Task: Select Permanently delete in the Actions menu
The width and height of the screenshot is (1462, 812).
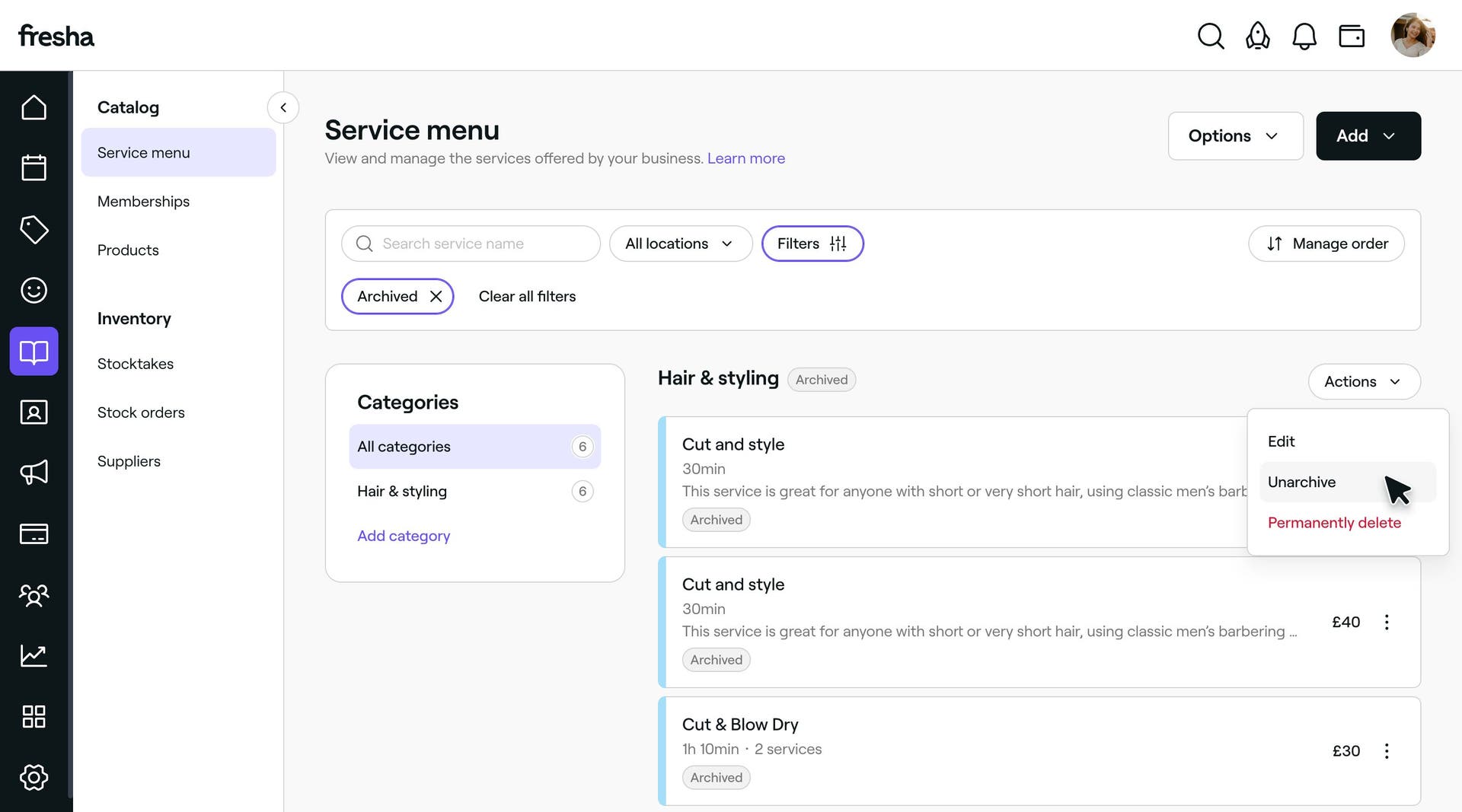Action: (x=1347, y=523)
